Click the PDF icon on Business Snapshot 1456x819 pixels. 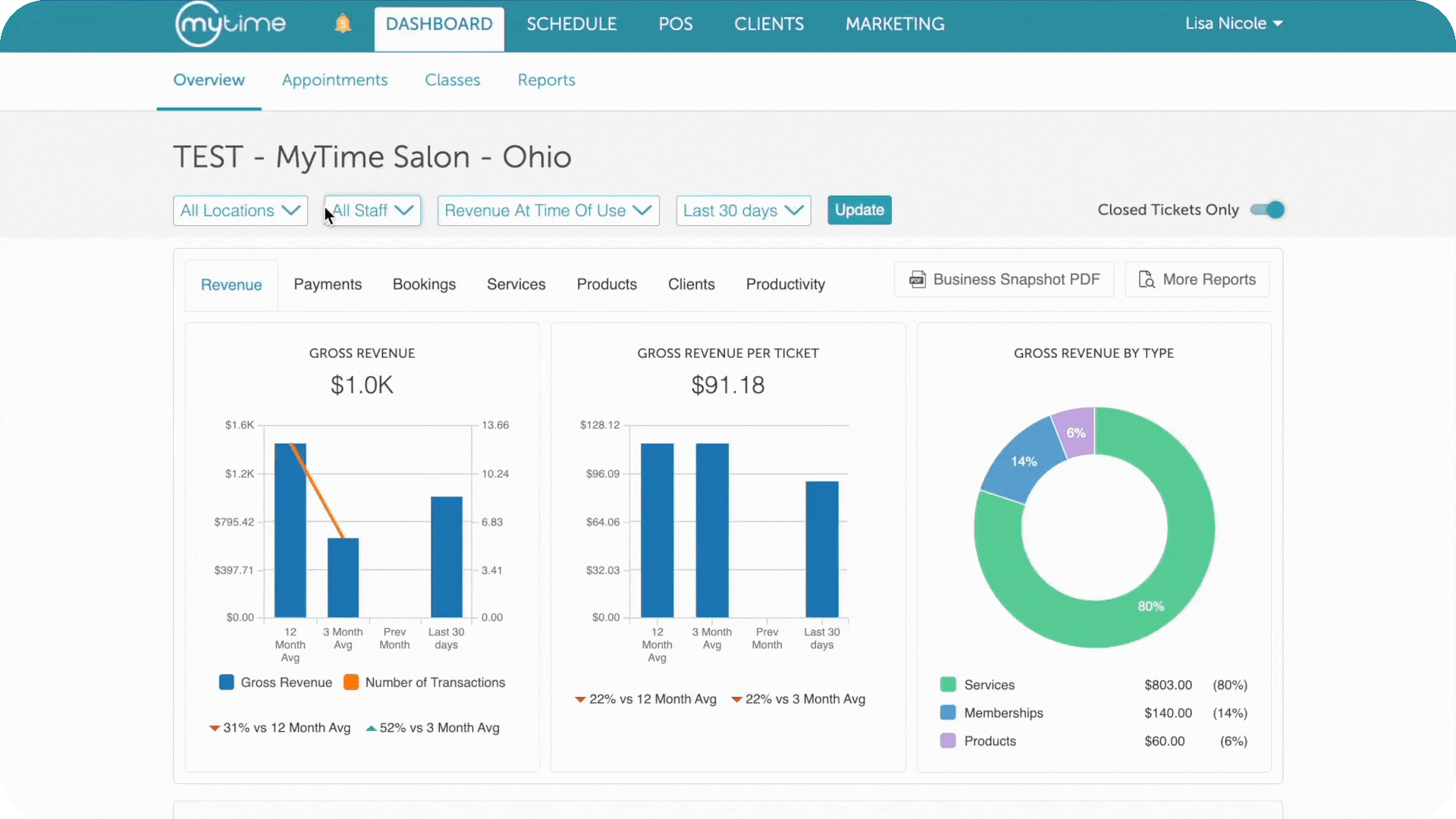click(x=918, y=280)
